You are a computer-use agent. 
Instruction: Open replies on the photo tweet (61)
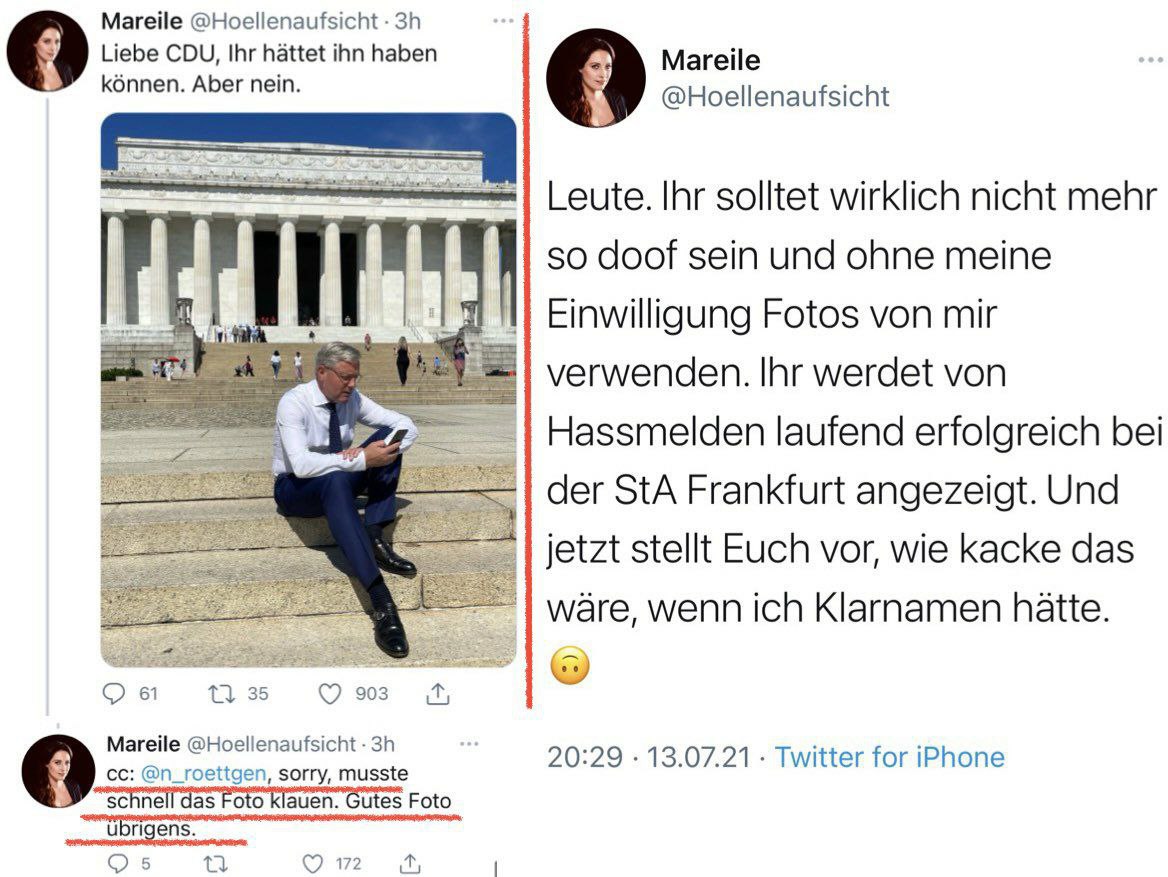[114, 694]
